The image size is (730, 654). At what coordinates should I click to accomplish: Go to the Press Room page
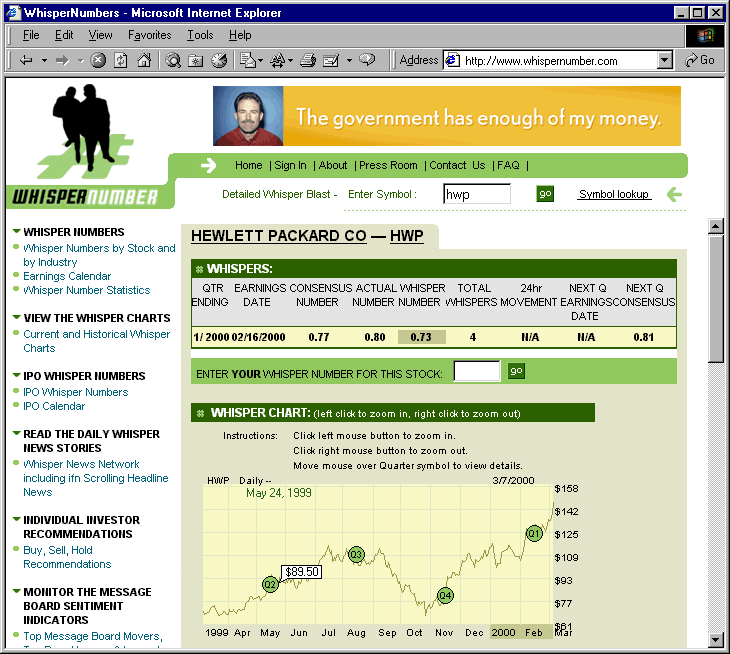(388, 165)
